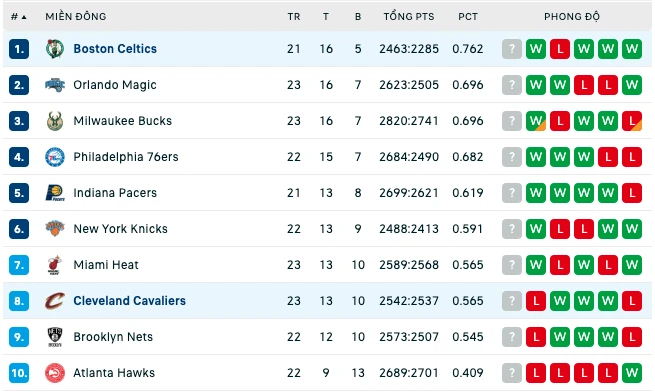Sort table by the # rank column
Screen dimensions: 655x392
tap(18, 17)
